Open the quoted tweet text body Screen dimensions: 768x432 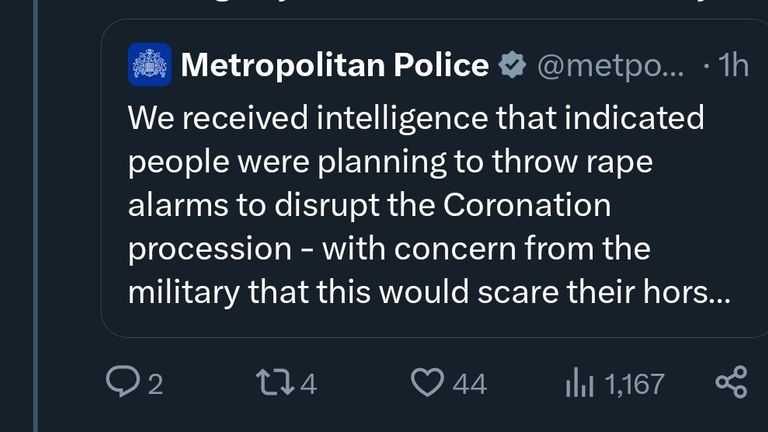point(429,205)
